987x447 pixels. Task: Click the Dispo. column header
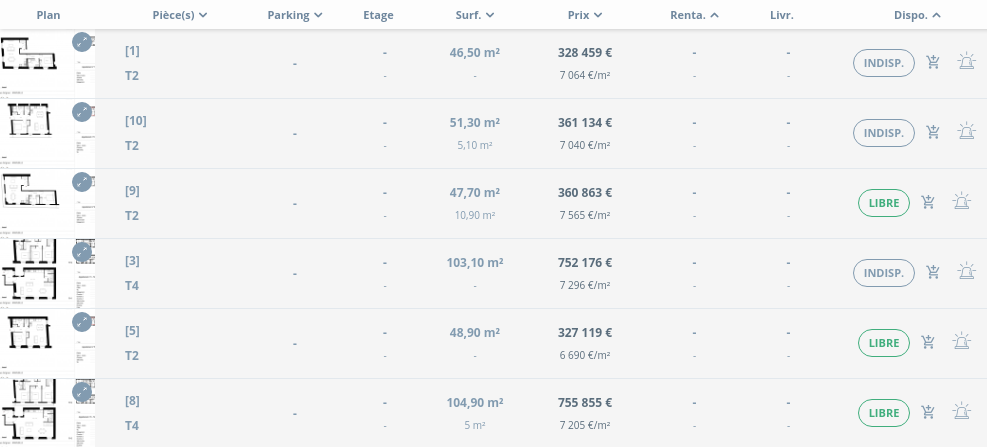917,15
